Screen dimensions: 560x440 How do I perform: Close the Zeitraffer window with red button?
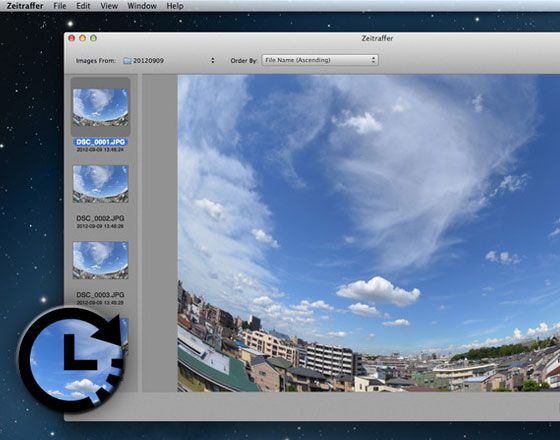[x=72, y=38]
